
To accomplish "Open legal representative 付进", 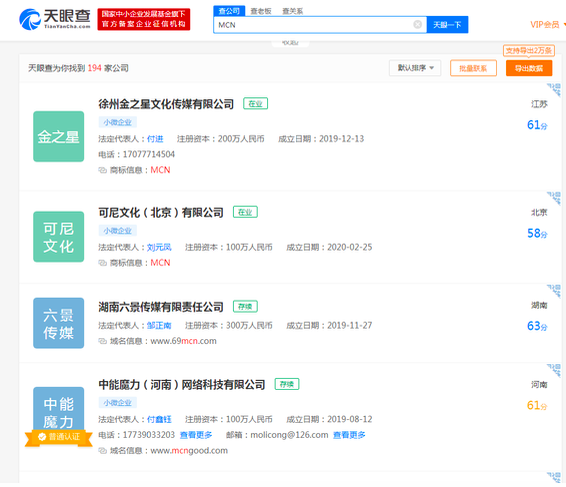I will (155, 139).
